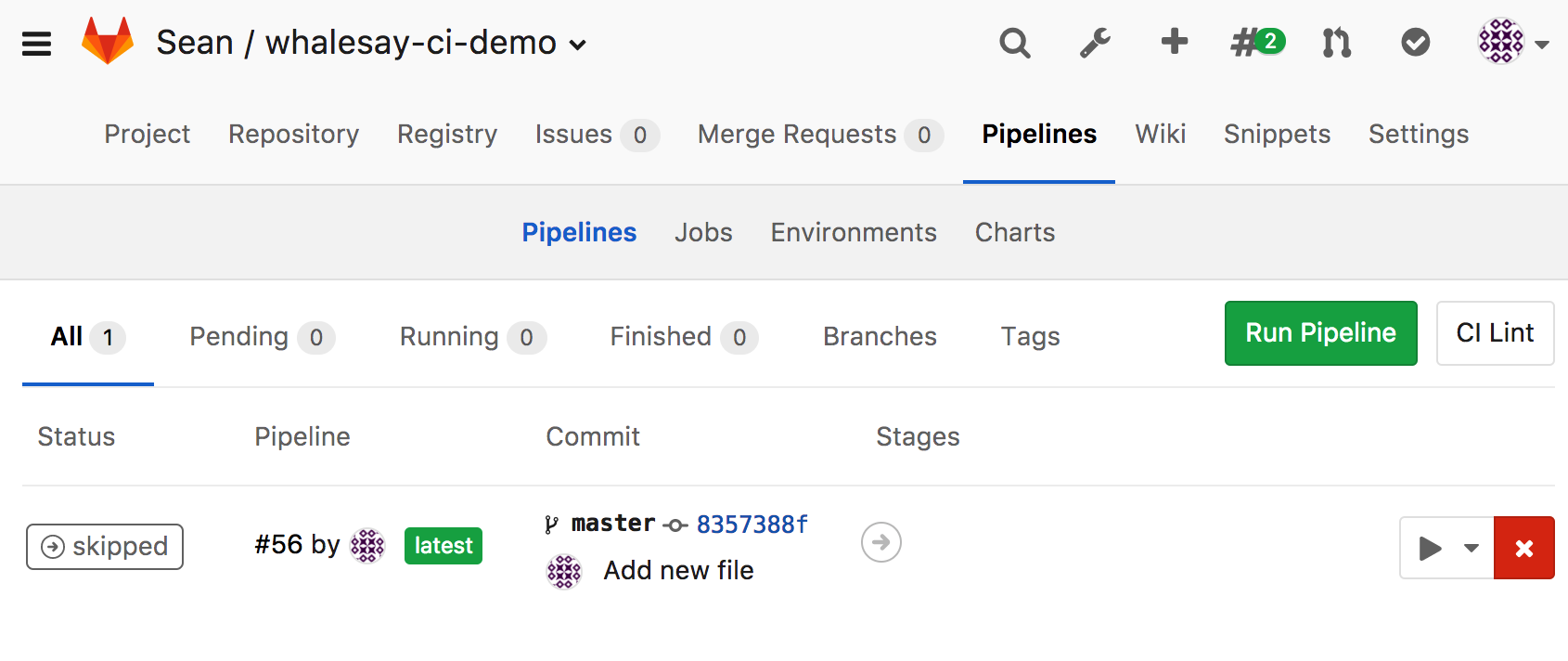
Task: Open the issues hash icon with badge
Action: point(1257,42)
